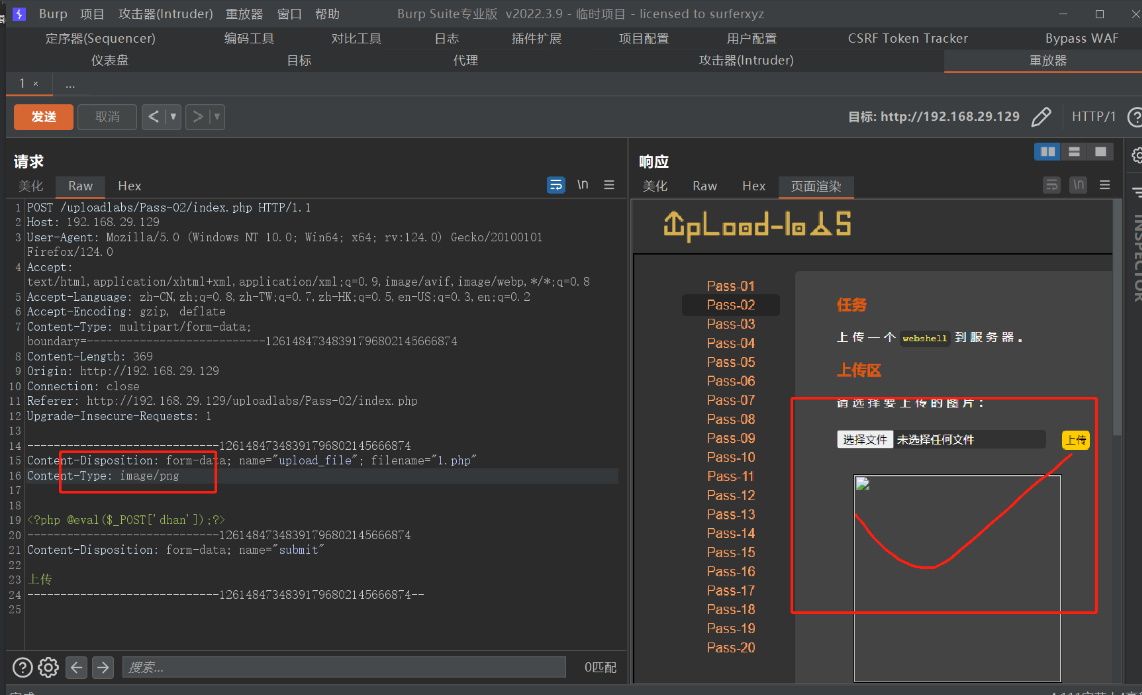Viewport: 1142px width, 695px height.
Task: Select top-bottom split layout icon
Action: click(x=1074, y=152)
